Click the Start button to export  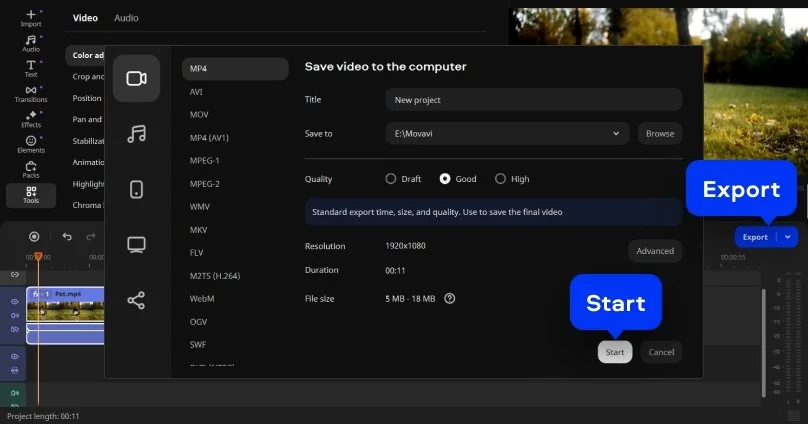(x=615, y=352)
